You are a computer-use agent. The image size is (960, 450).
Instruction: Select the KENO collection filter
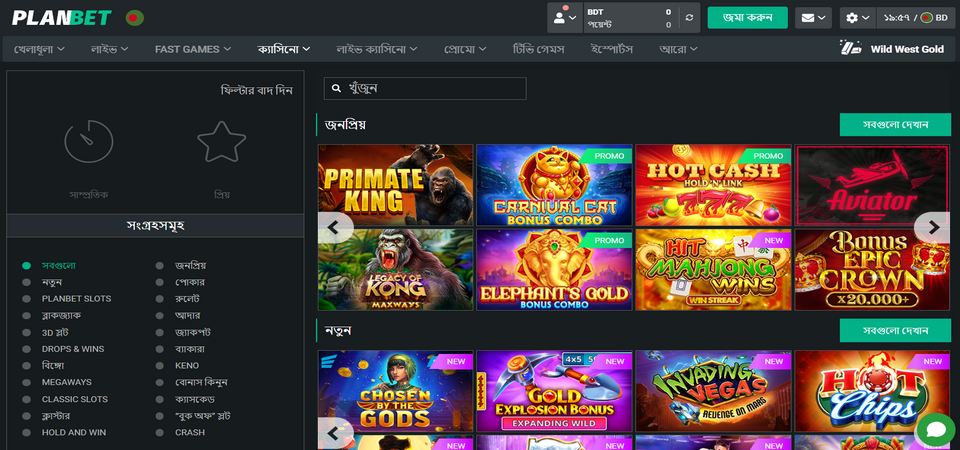click(x=189, y=365)
